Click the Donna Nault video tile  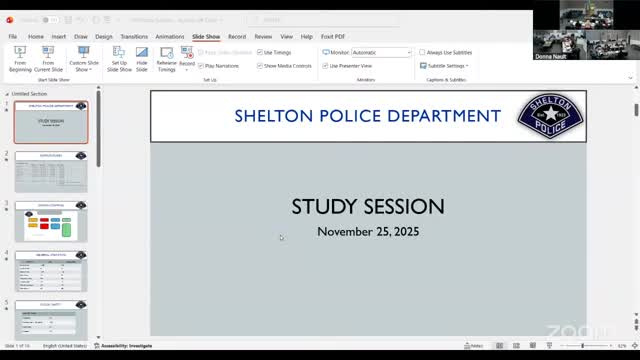(x=560, y=45)
